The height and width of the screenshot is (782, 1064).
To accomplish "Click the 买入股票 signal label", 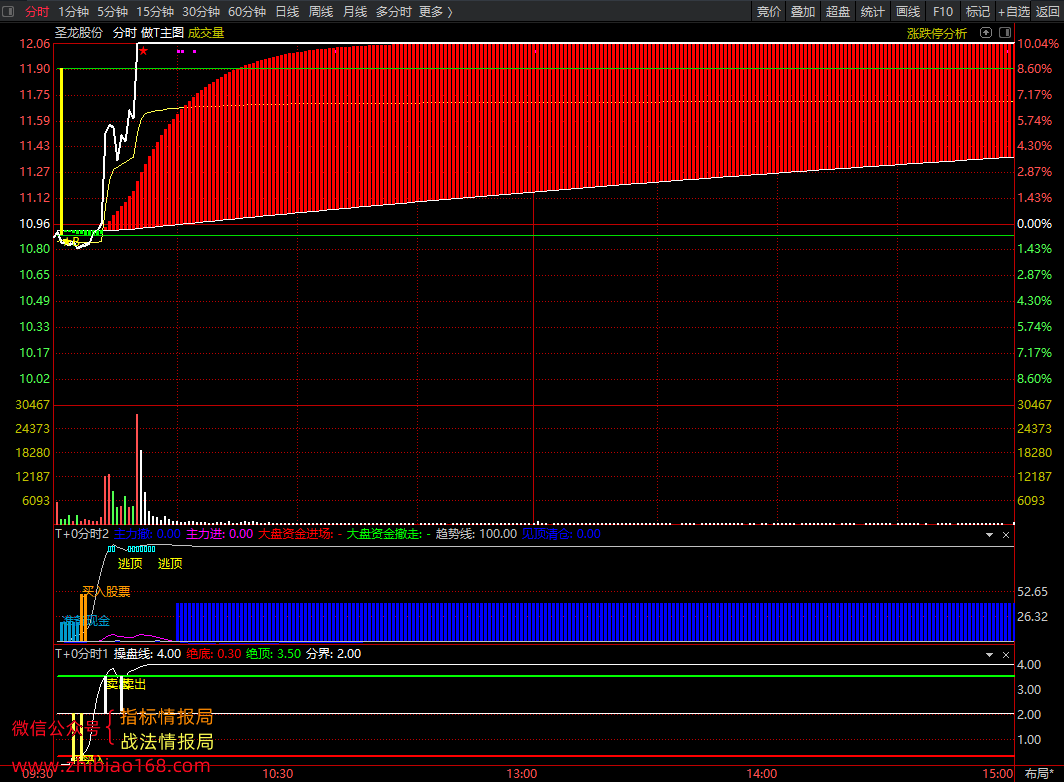I will tap(107, 591).
